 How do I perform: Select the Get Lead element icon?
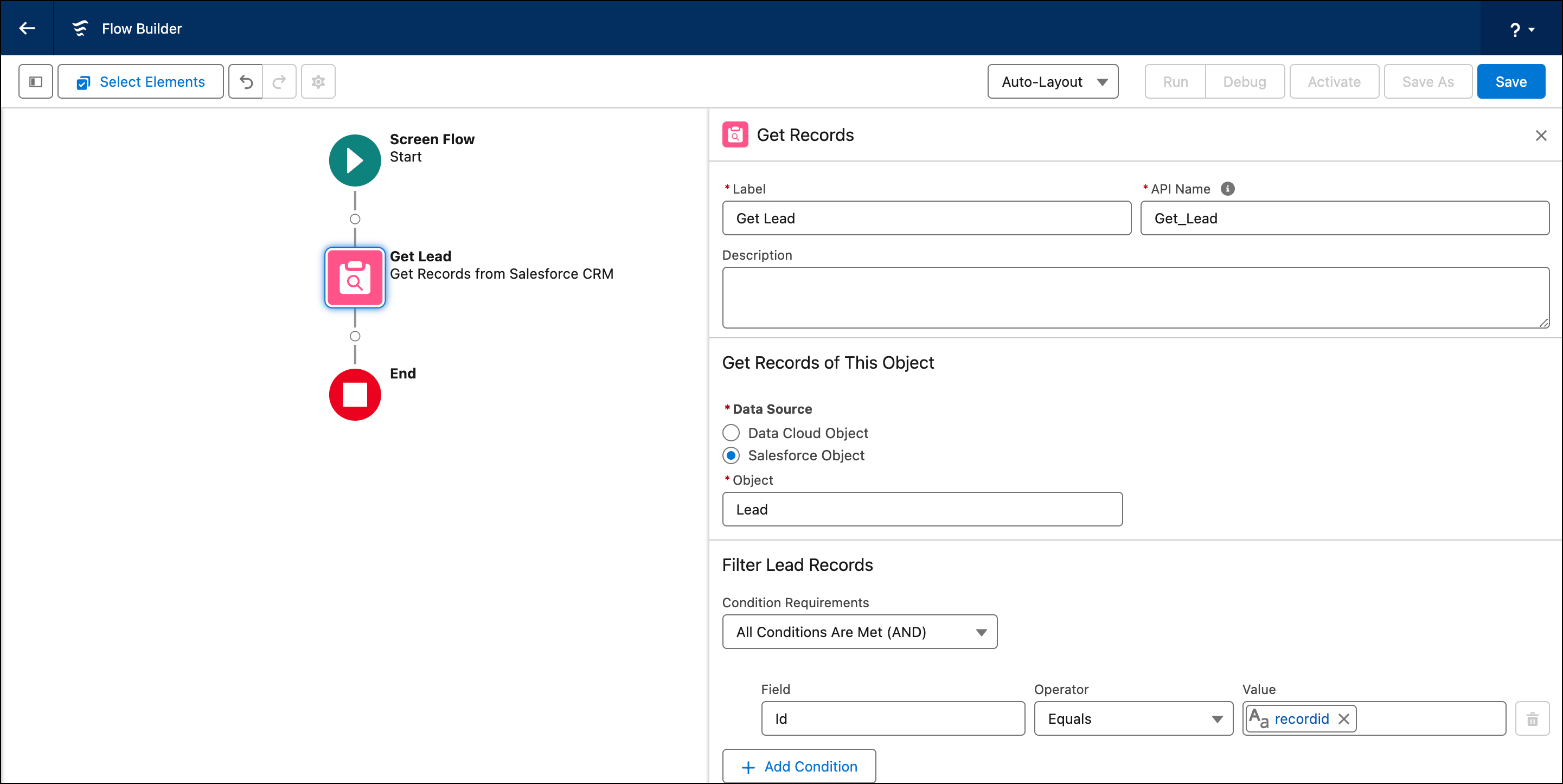click(x=355, y=277)
